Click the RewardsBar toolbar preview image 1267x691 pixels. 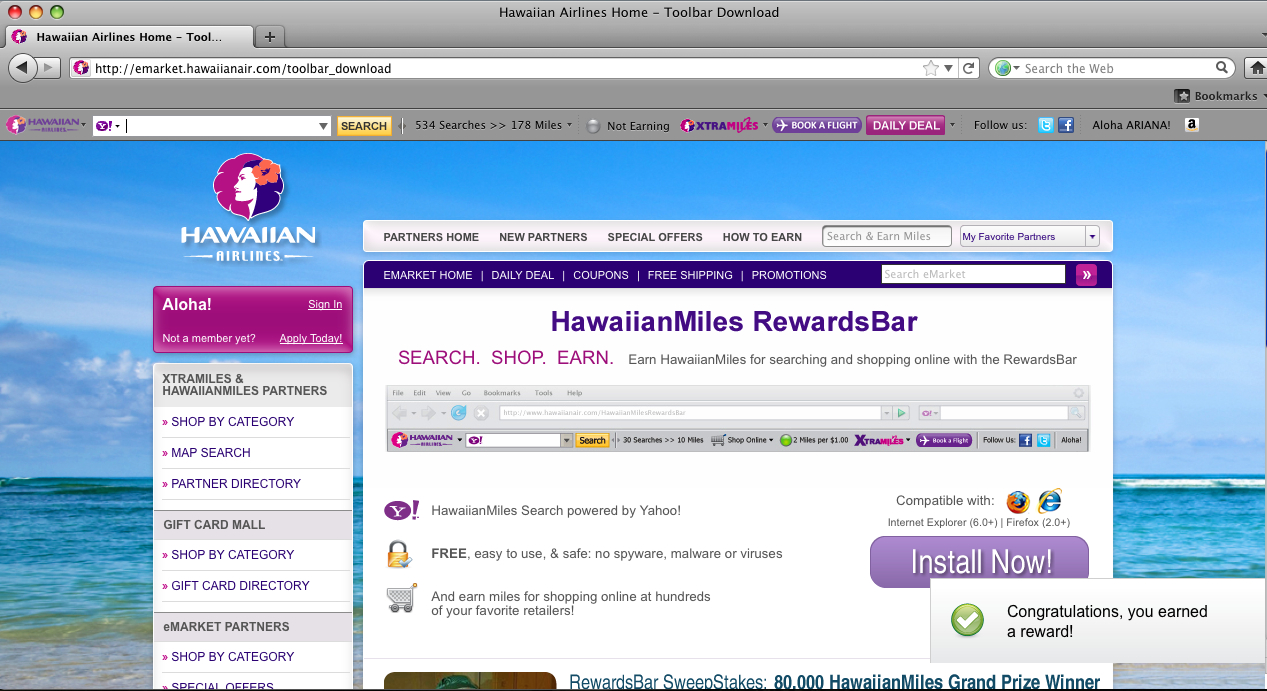(738, 418)
